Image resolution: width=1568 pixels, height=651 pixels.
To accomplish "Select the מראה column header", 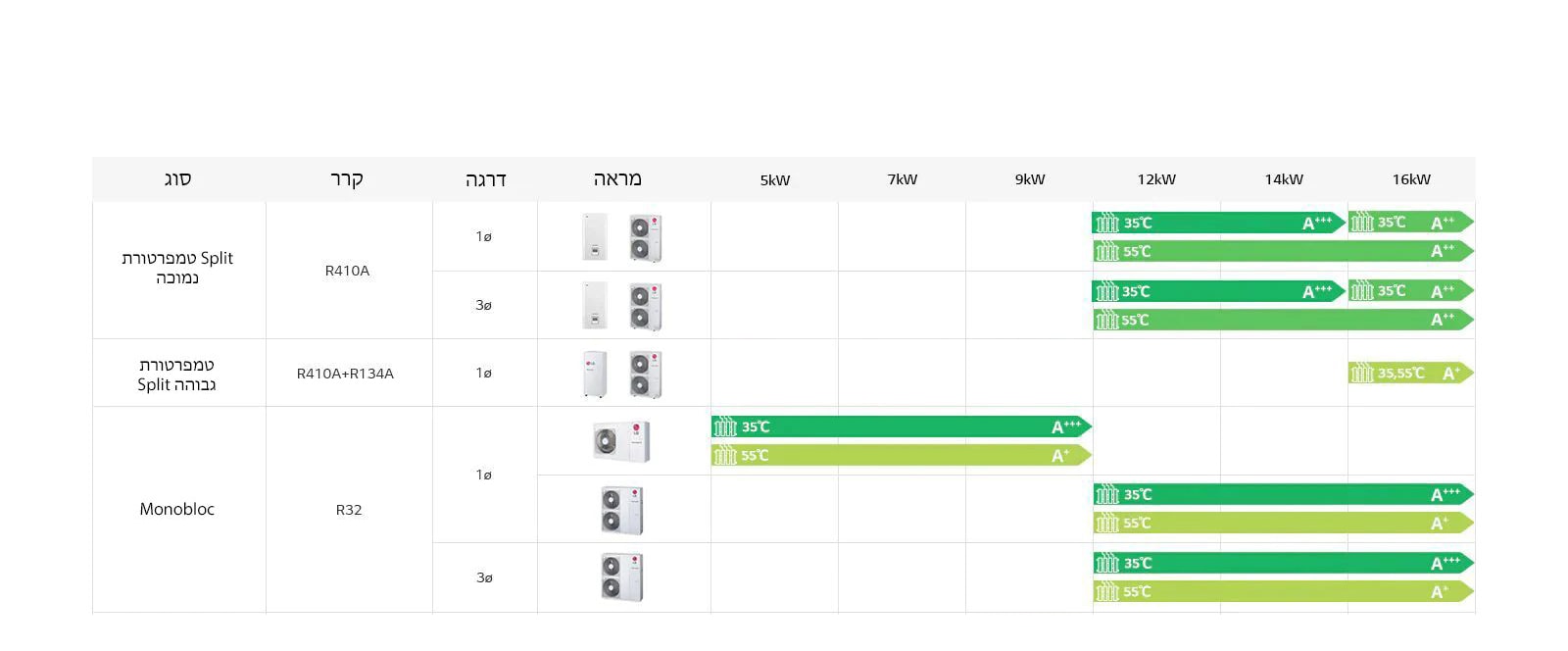I will pyautogui.click(x=617, y=179).
